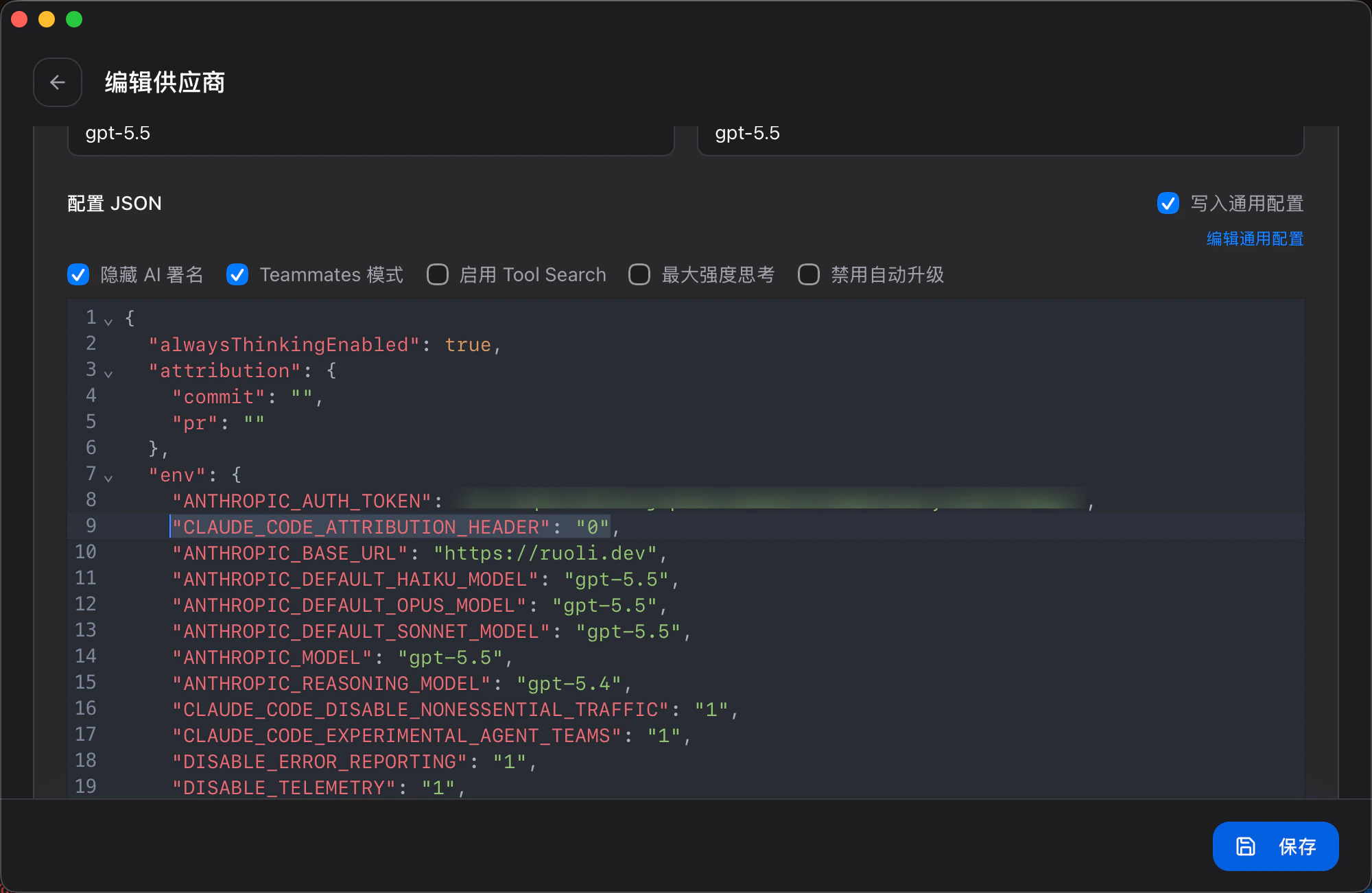Open 编辑通用配置 link
Screen dimensions: 1372x893
(x=1255, y=239)
